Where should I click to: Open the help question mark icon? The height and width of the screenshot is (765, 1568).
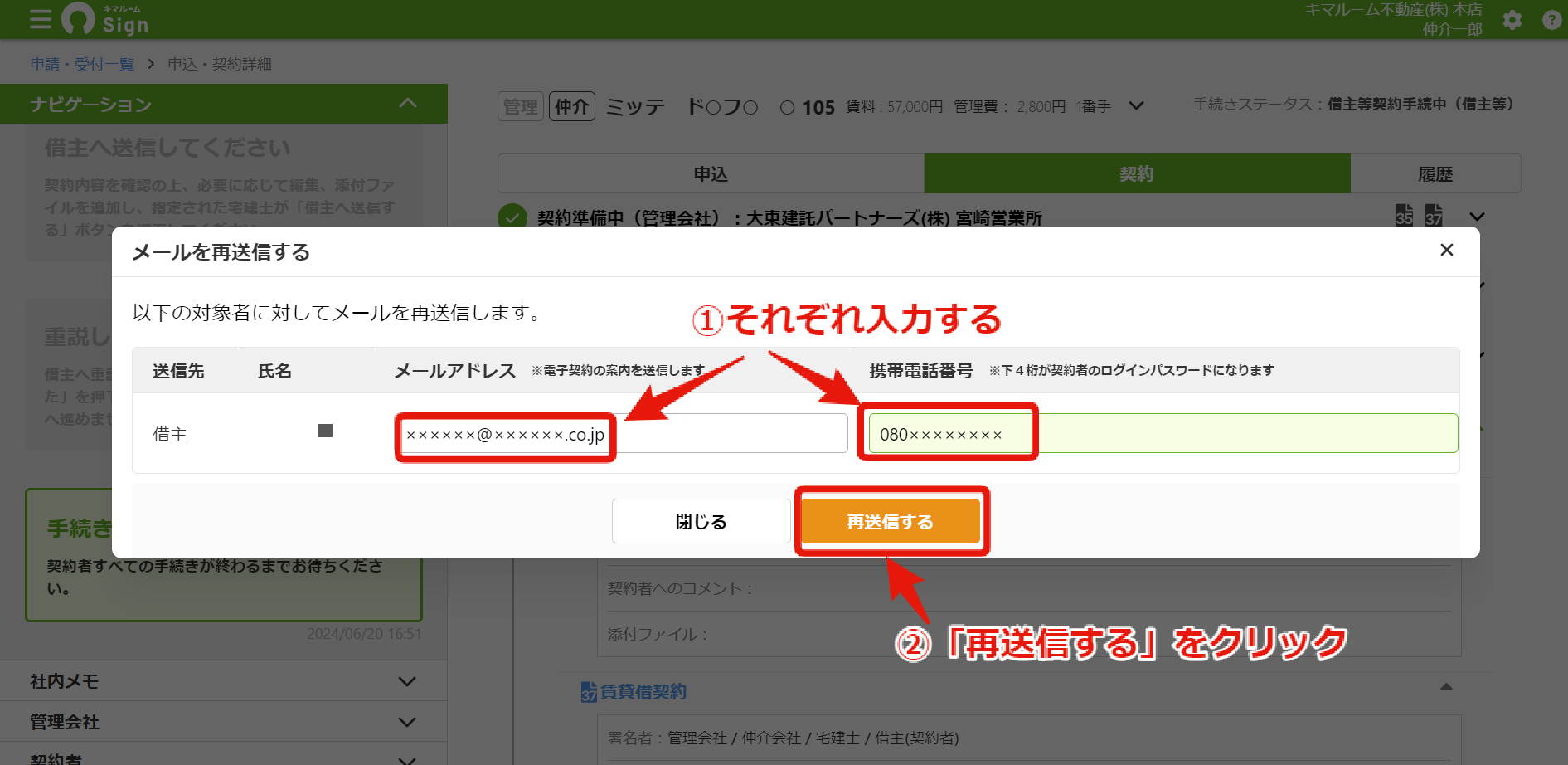(1552, 20)
